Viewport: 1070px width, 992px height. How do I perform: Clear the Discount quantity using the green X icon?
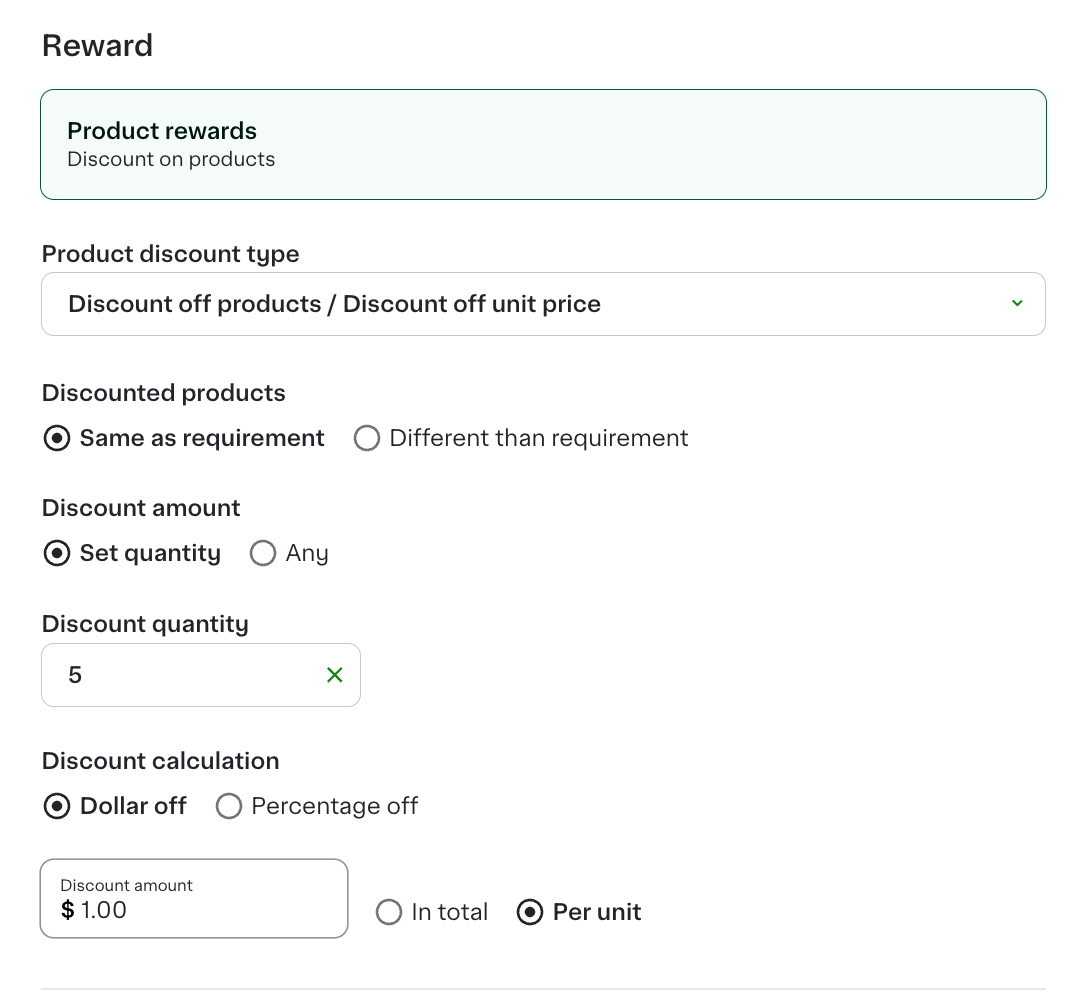(x=334, y=675)
